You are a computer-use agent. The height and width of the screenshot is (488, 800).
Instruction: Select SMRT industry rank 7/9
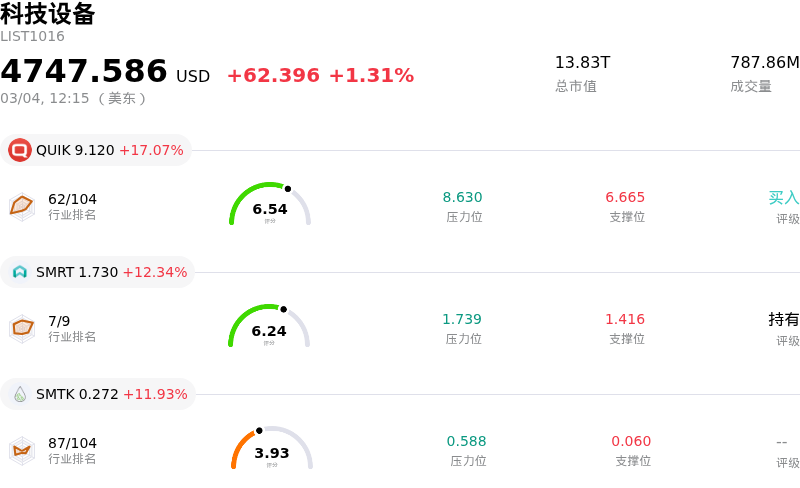coord(59,321)
